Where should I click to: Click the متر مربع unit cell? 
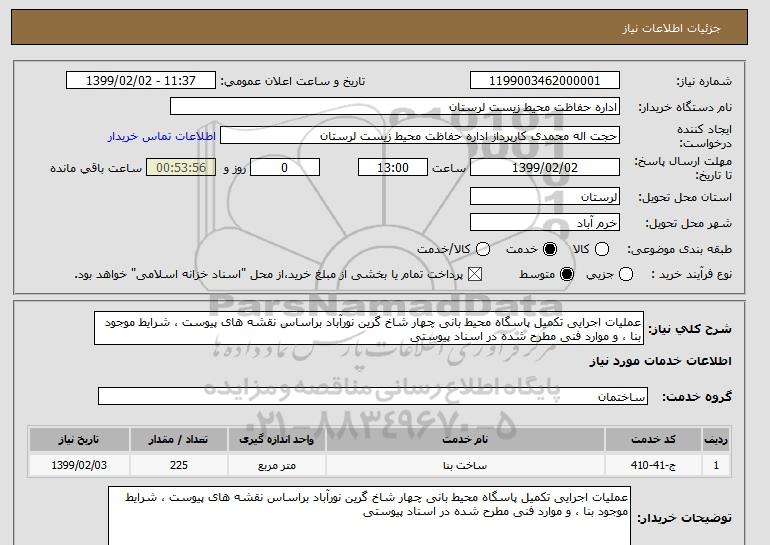click(276, 465)
